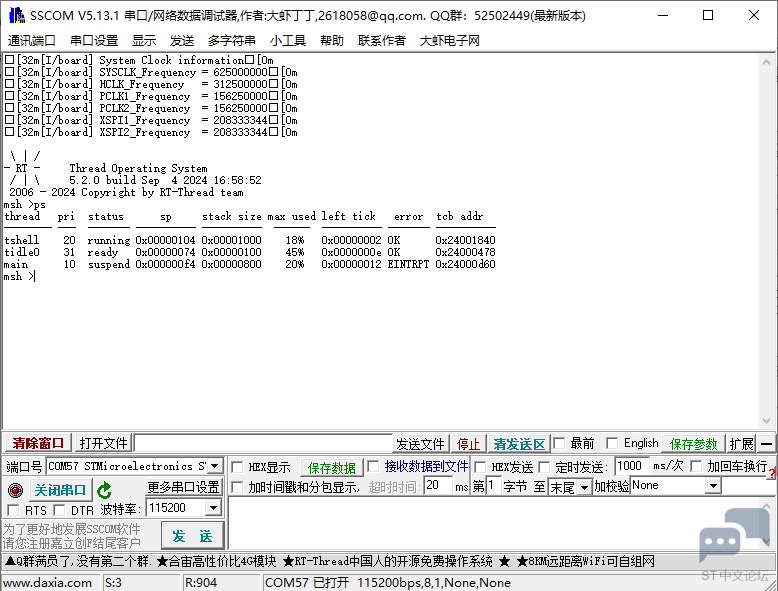Click the 关闭串口 button
Image resolution: width=778 pixels, height=591 pixels.
[x=61, y=491]
